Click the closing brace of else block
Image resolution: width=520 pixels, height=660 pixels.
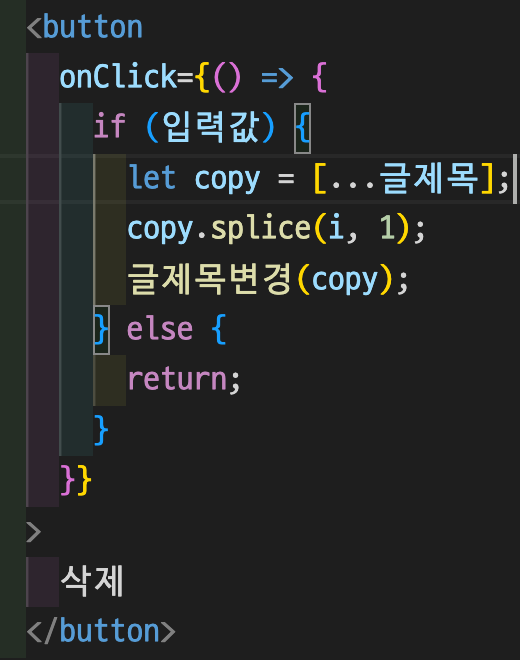(101, 430)
